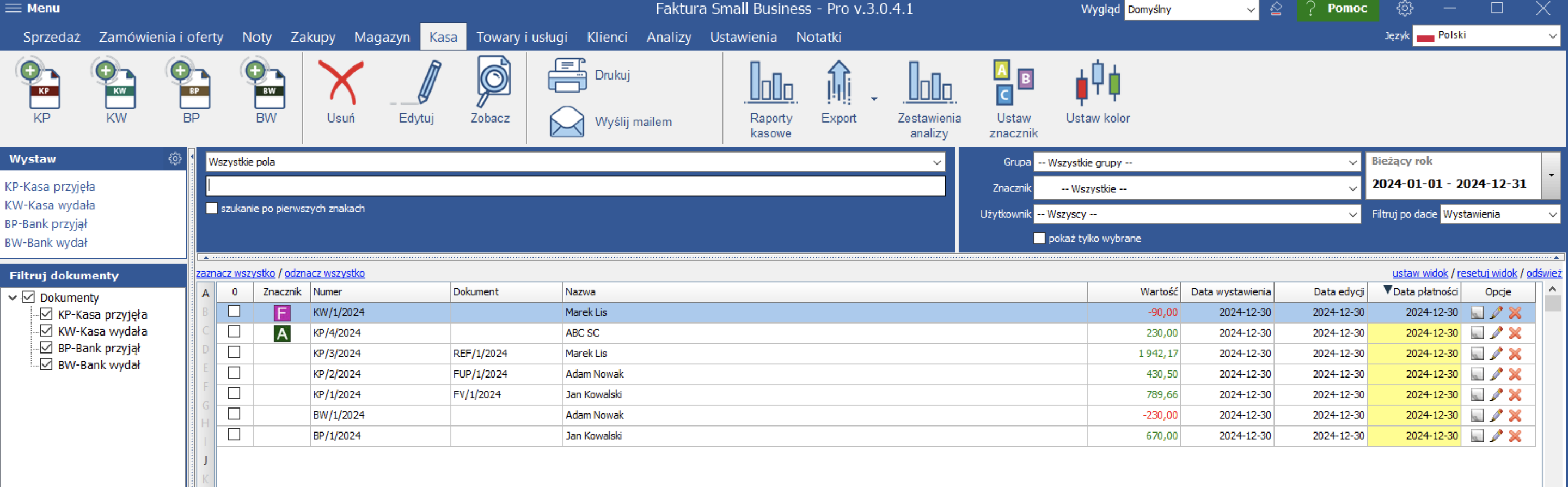Open Raporty kasowe reports
Image resolution: width=1568 pixels, height=487 pixels.
[770, 99]
